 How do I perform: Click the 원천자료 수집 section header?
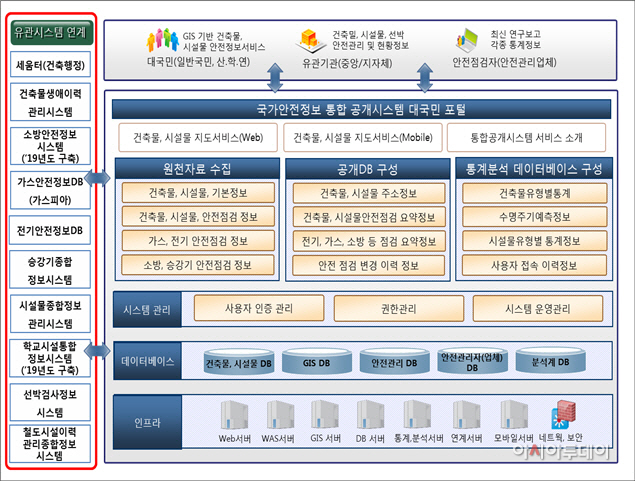pos(197,168)
